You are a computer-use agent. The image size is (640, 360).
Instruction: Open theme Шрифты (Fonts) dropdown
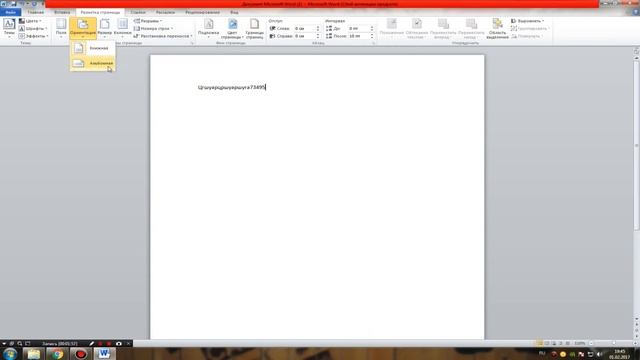click(33, 29)
